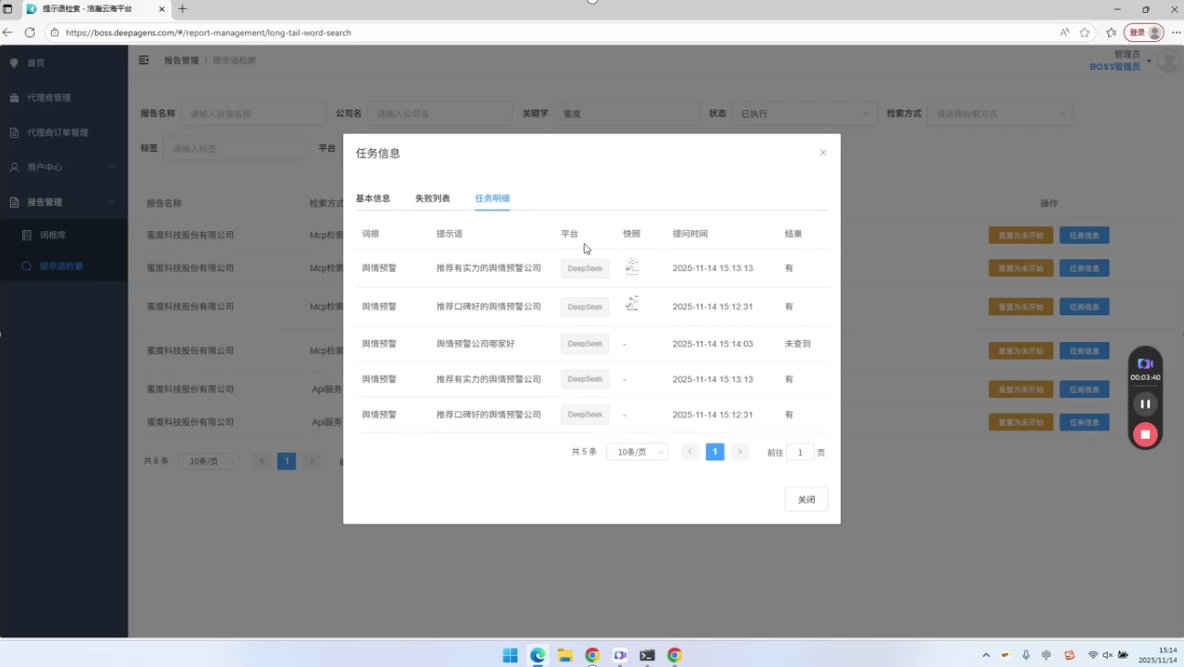The image size is (1184, 667).
Task: Click the page jump number input field
Action: click(800, 452)
